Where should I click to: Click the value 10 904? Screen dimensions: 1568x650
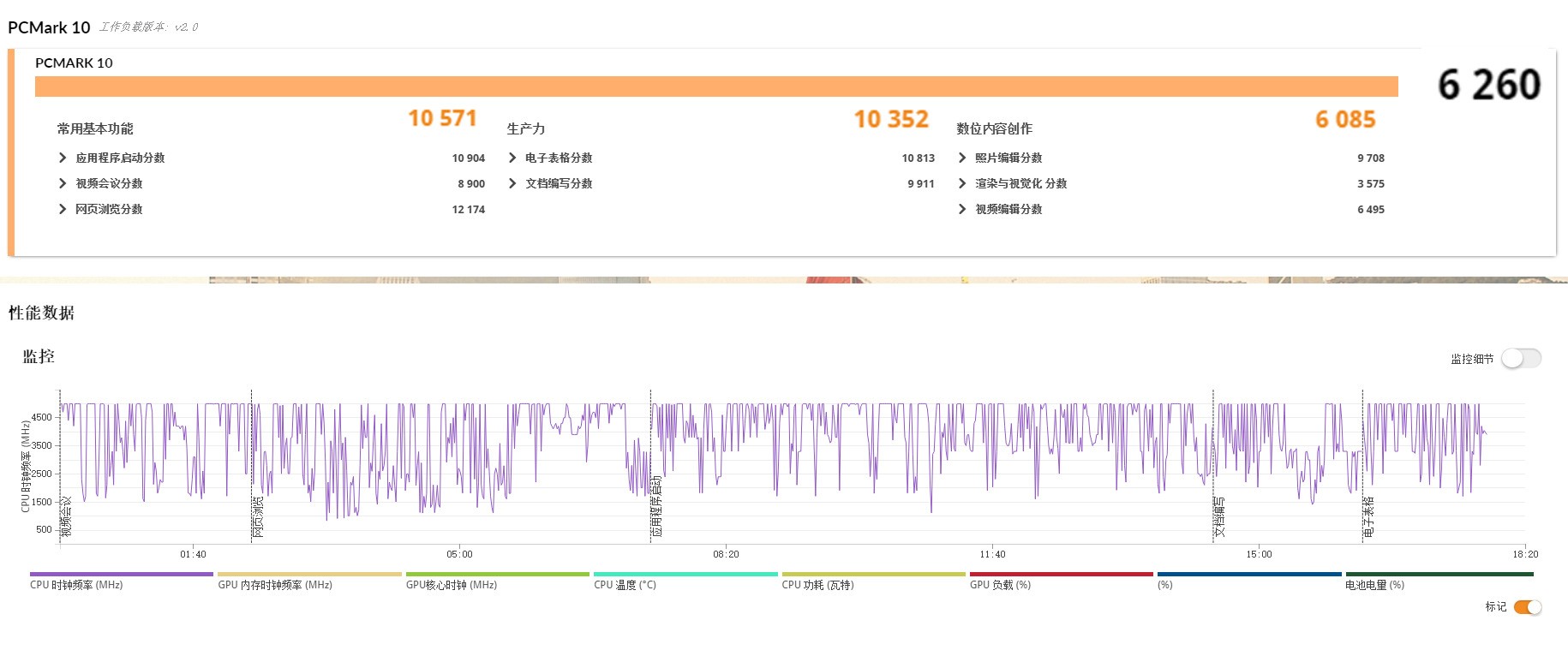click(469, 158)
